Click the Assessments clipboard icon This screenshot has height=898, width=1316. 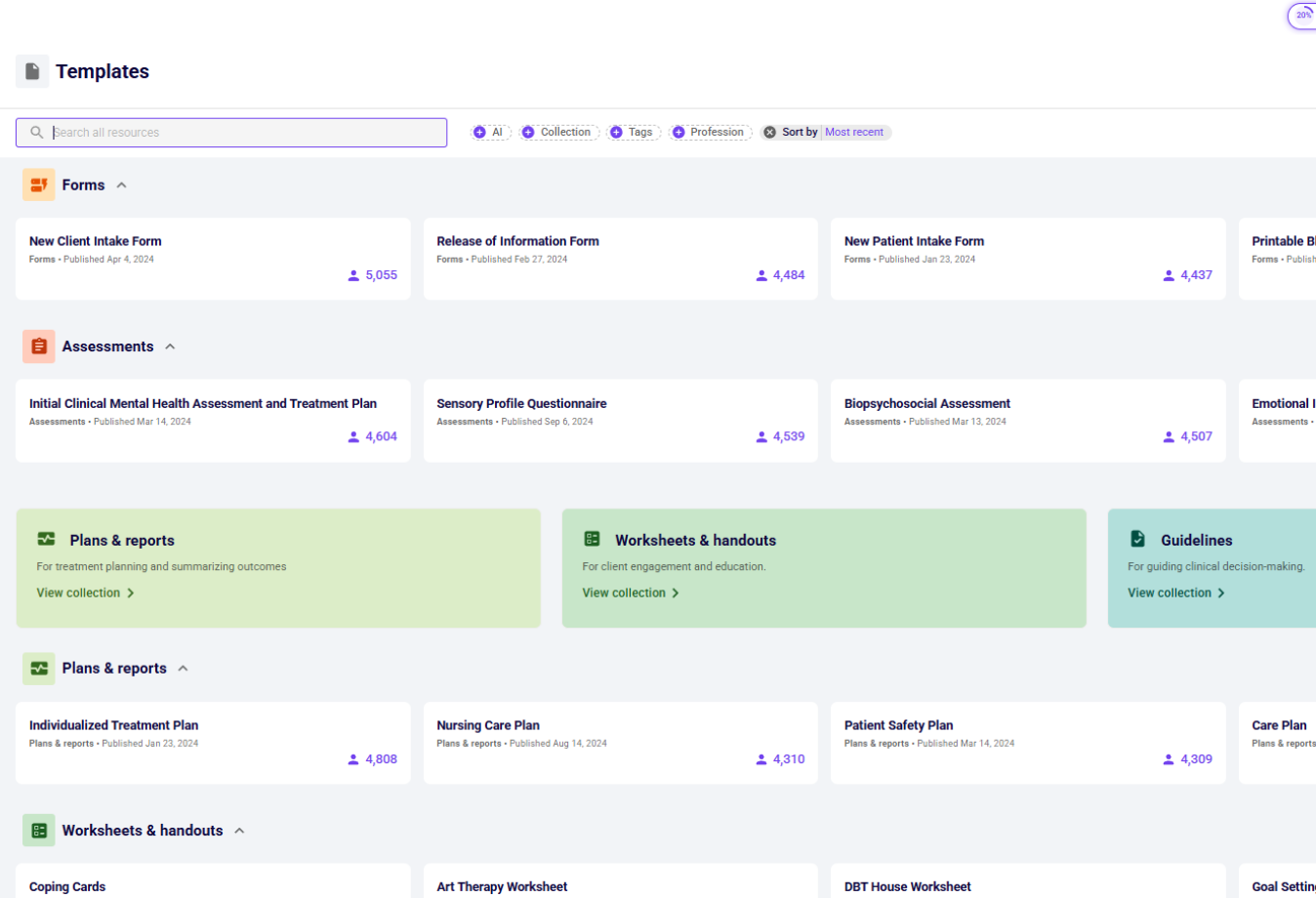39,347
